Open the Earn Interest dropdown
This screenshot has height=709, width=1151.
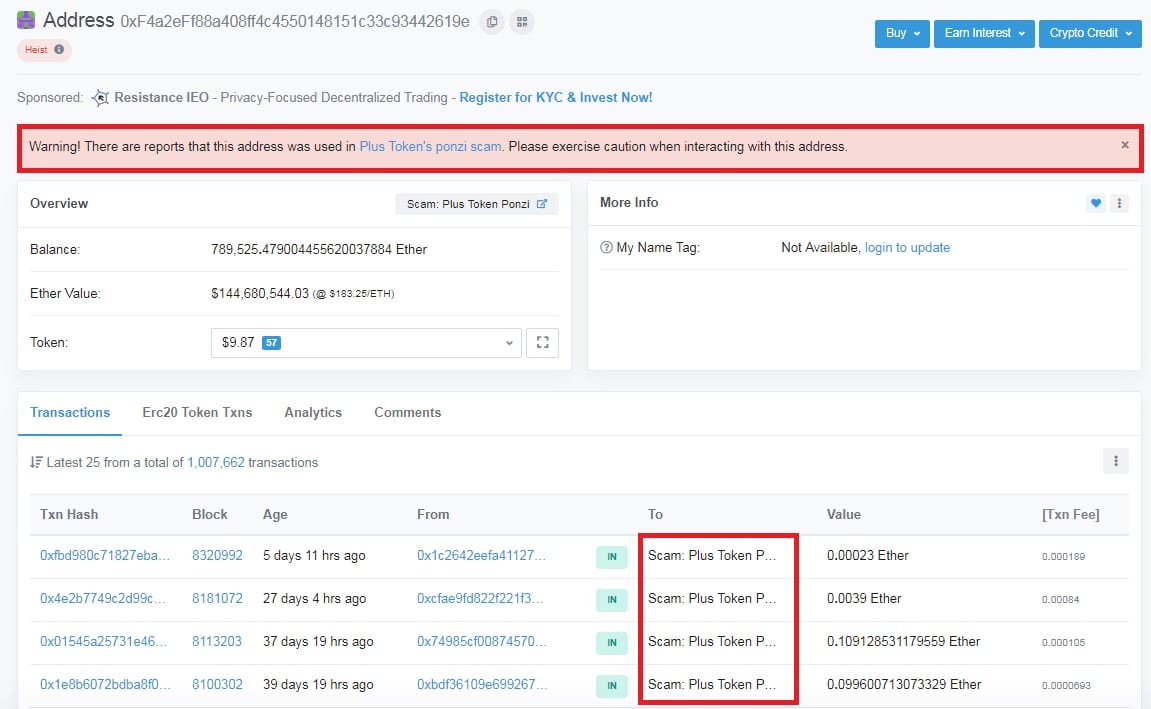point(984,33)
